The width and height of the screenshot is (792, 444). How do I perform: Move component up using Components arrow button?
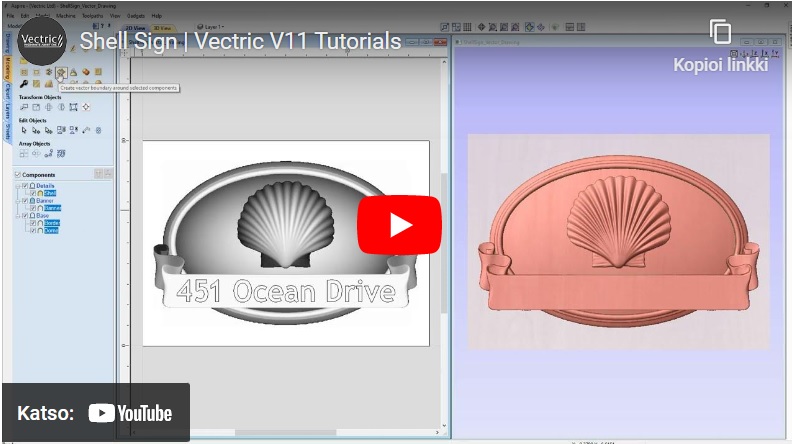98,174
